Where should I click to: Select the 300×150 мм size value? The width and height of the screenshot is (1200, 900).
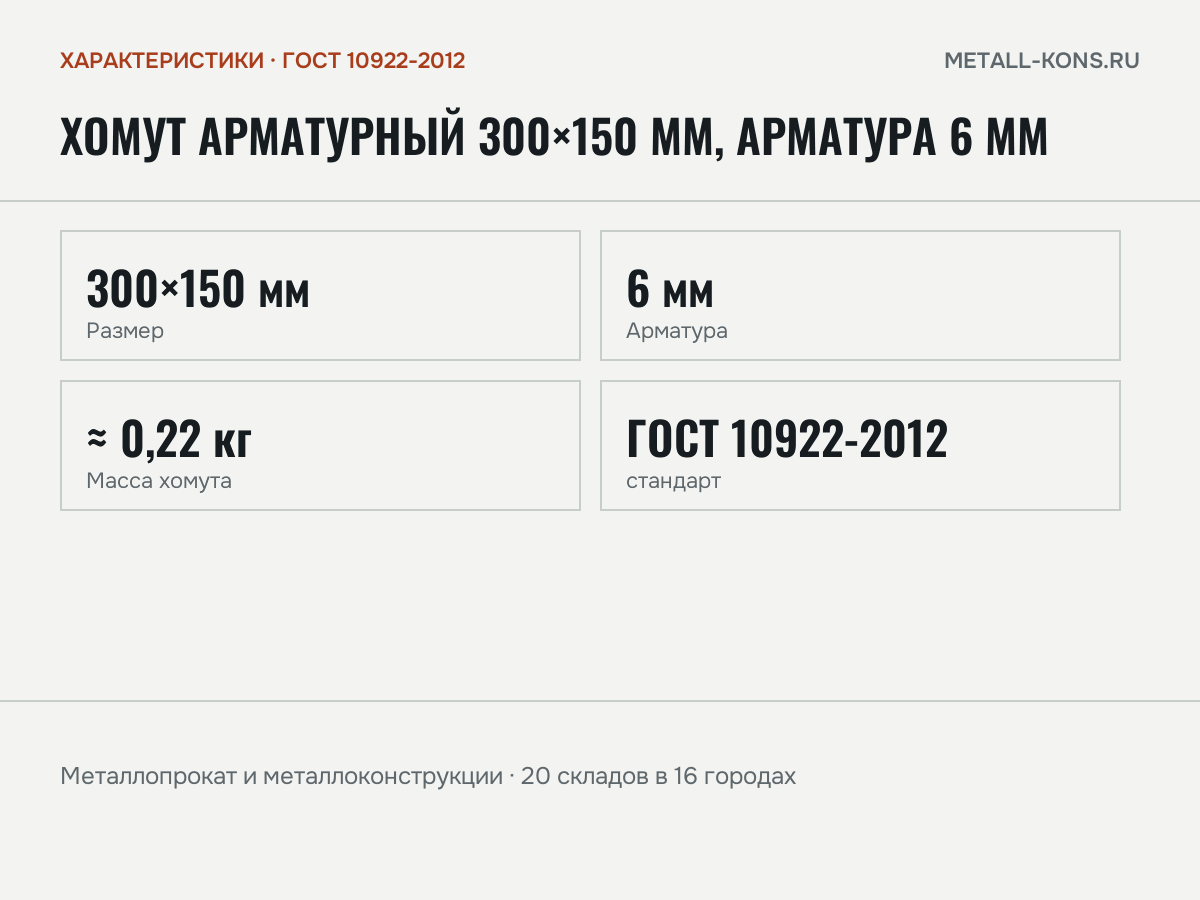pos(198,289)
